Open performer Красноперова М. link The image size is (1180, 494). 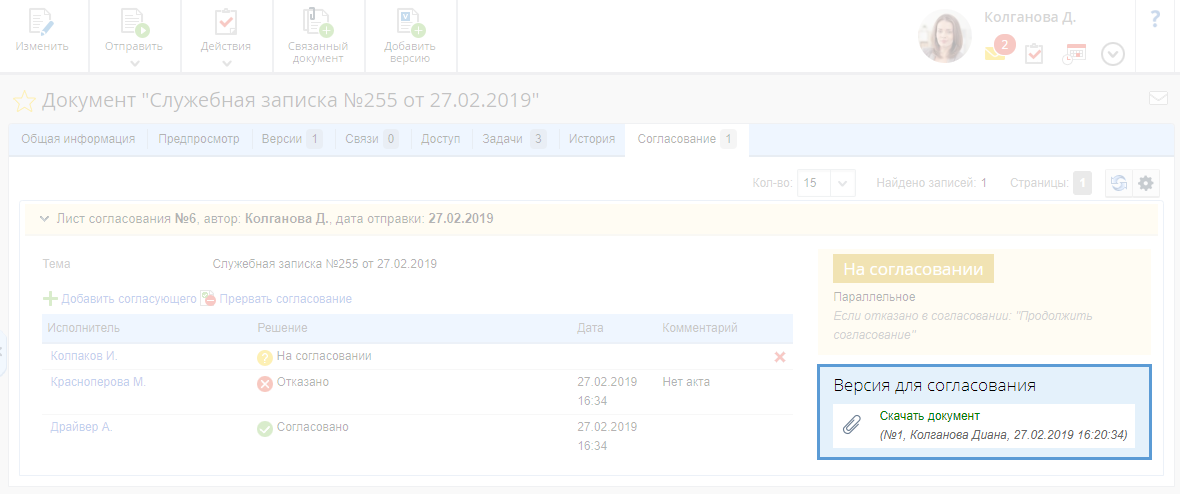[x=98, y=382]
